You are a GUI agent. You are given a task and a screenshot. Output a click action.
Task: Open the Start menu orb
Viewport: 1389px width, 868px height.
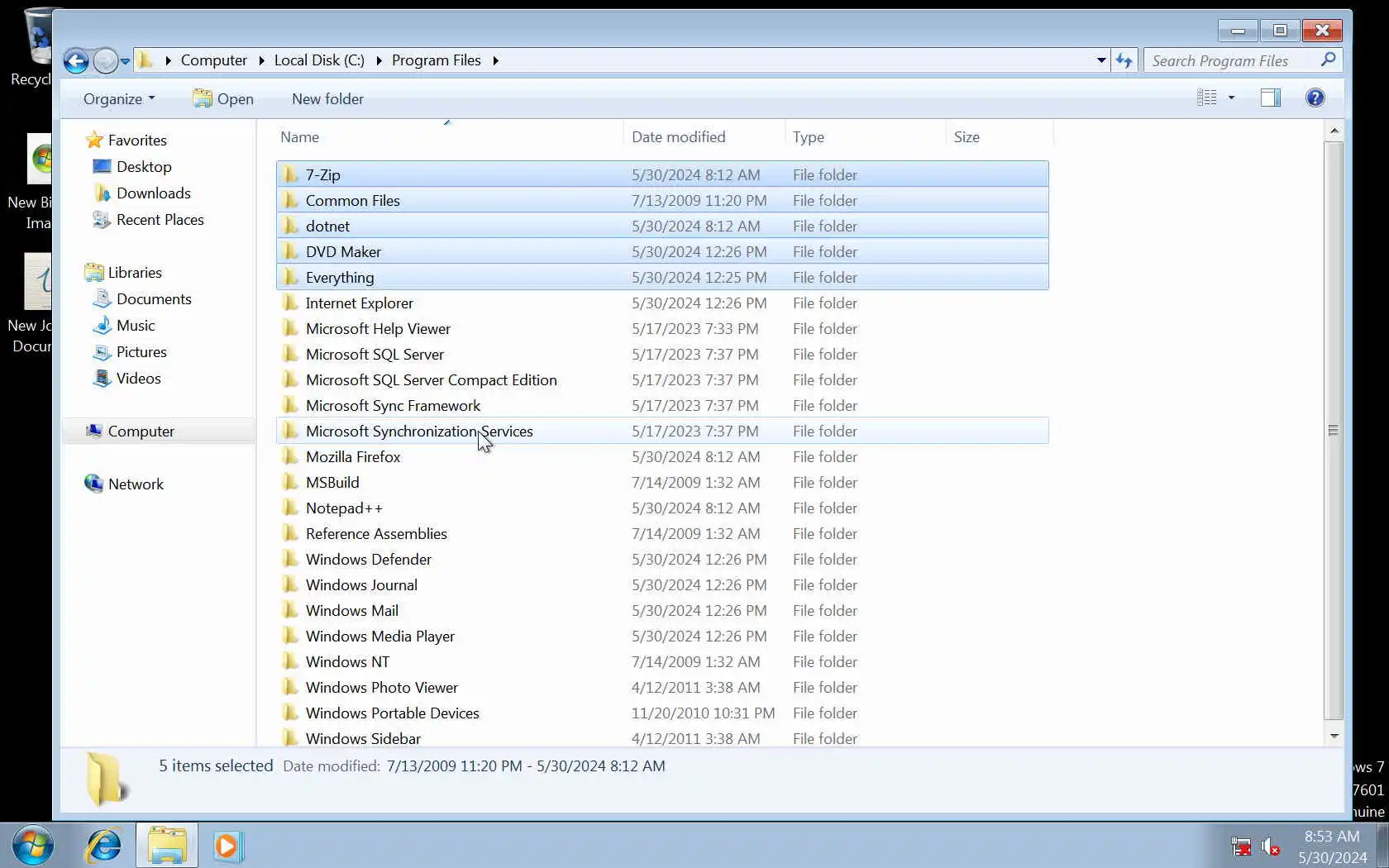[x=33, y=846]
